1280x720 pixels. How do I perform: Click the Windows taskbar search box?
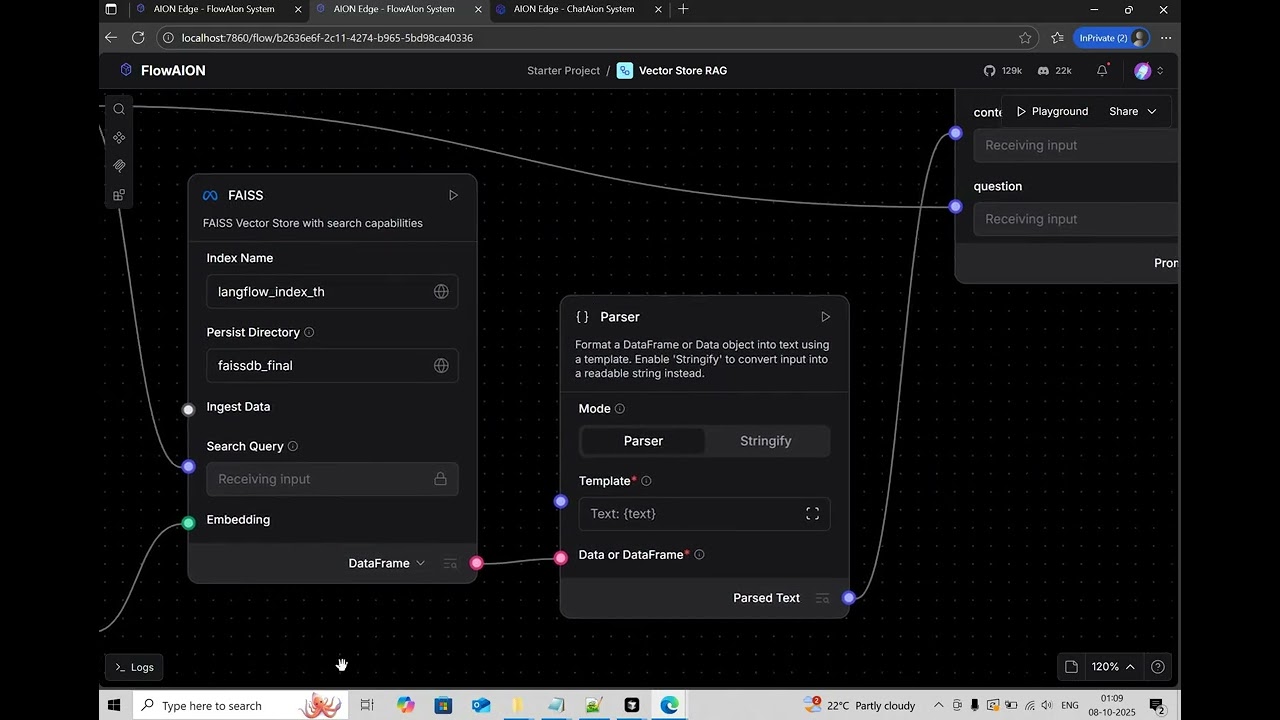240,706
